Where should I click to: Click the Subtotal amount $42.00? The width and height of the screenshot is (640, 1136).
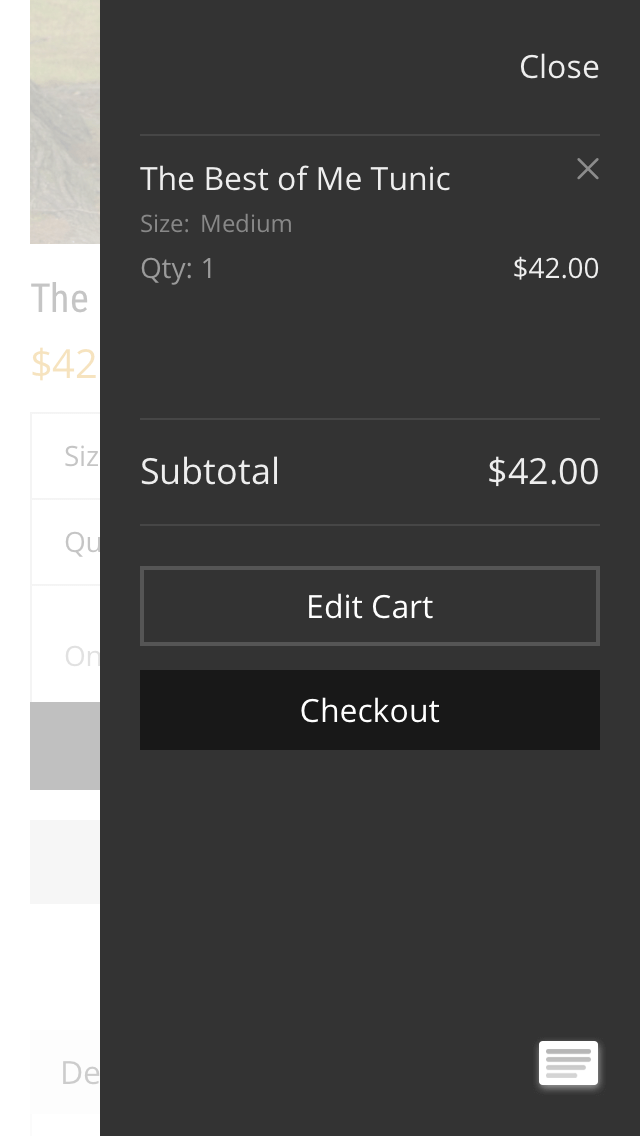tap(544, 471)
